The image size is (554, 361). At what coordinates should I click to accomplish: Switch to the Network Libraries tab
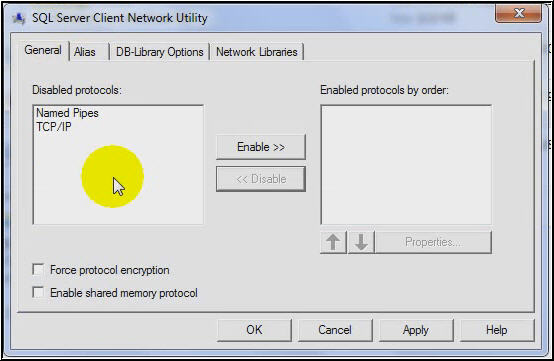click(257, 52)
